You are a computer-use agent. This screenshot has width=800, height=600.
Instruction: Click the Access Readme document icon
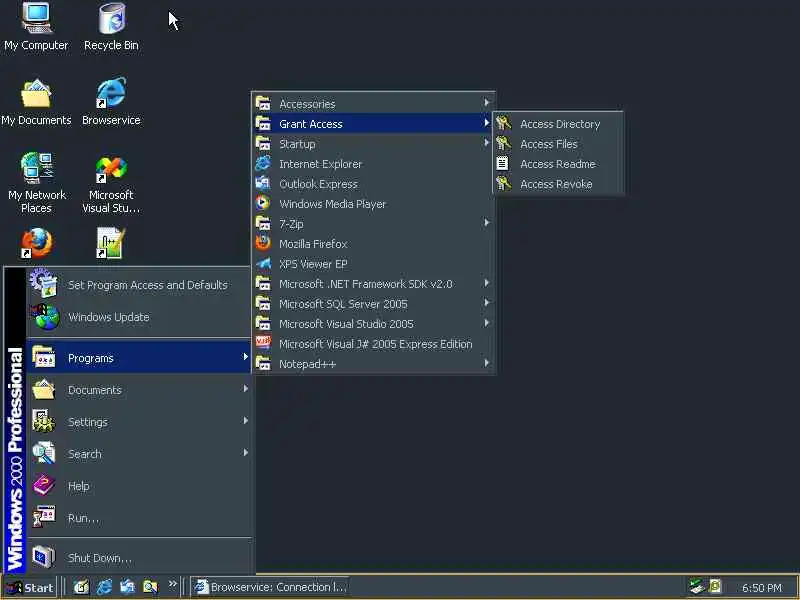pos(502,163)
